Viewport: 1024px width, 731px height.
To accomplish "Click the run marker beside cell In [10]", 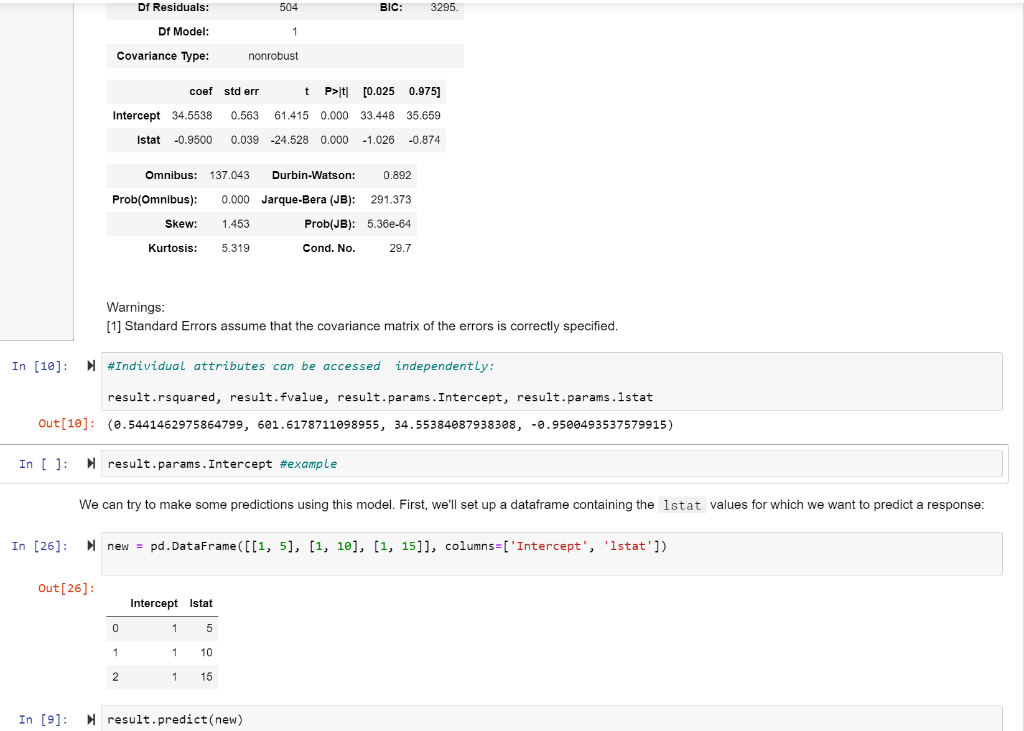I will 89,365.
